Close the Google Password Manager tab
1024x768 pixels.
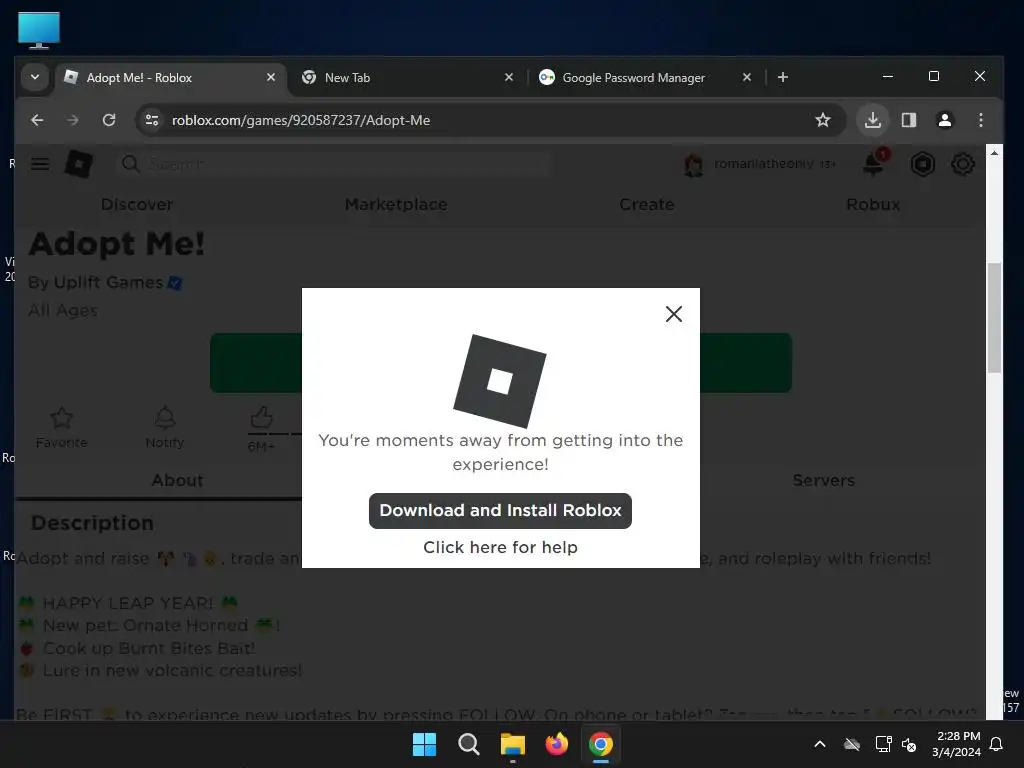(747, 77)
